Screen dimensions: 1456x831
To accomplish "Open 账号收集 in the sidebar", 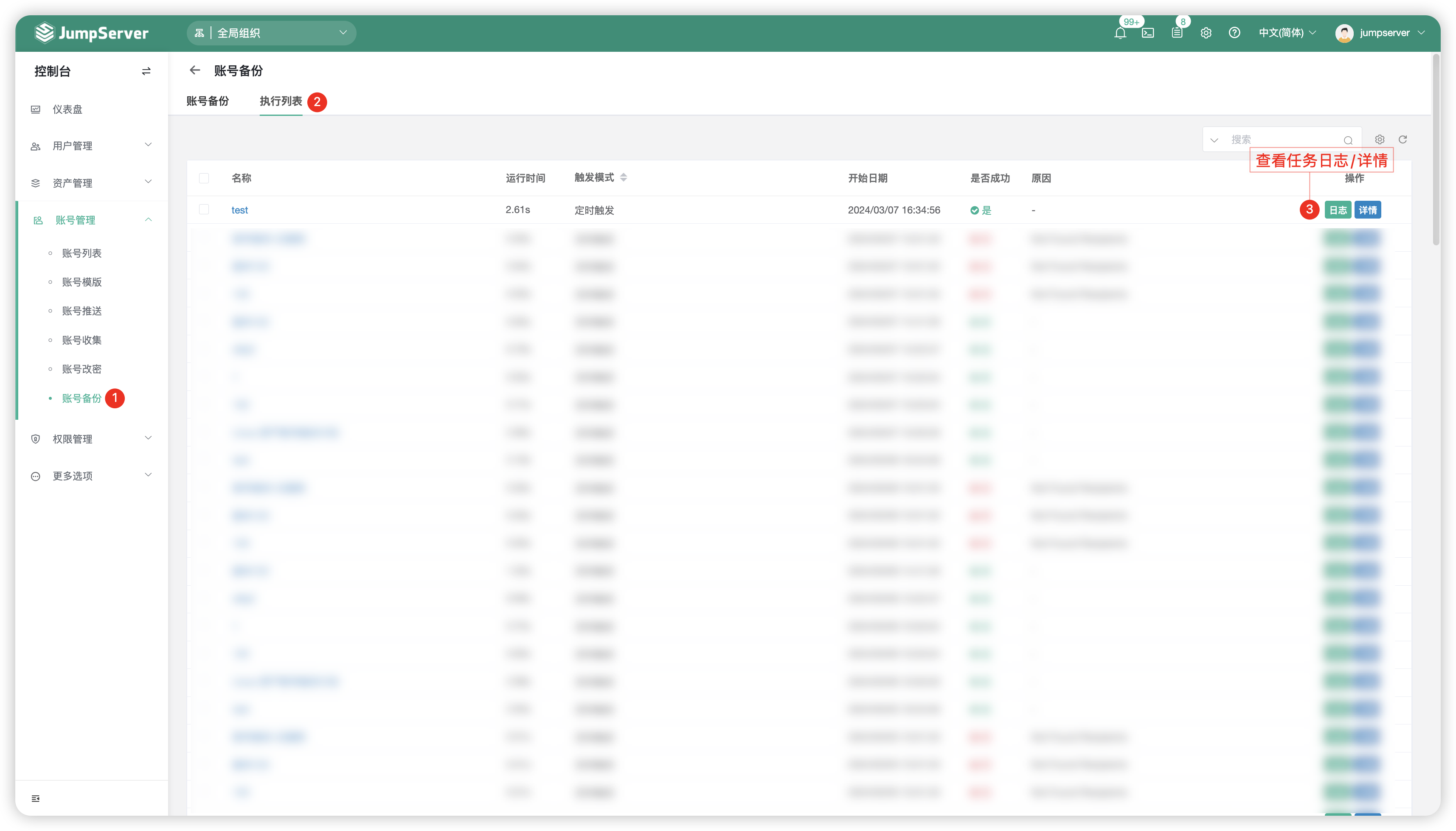I will (82, 340).
